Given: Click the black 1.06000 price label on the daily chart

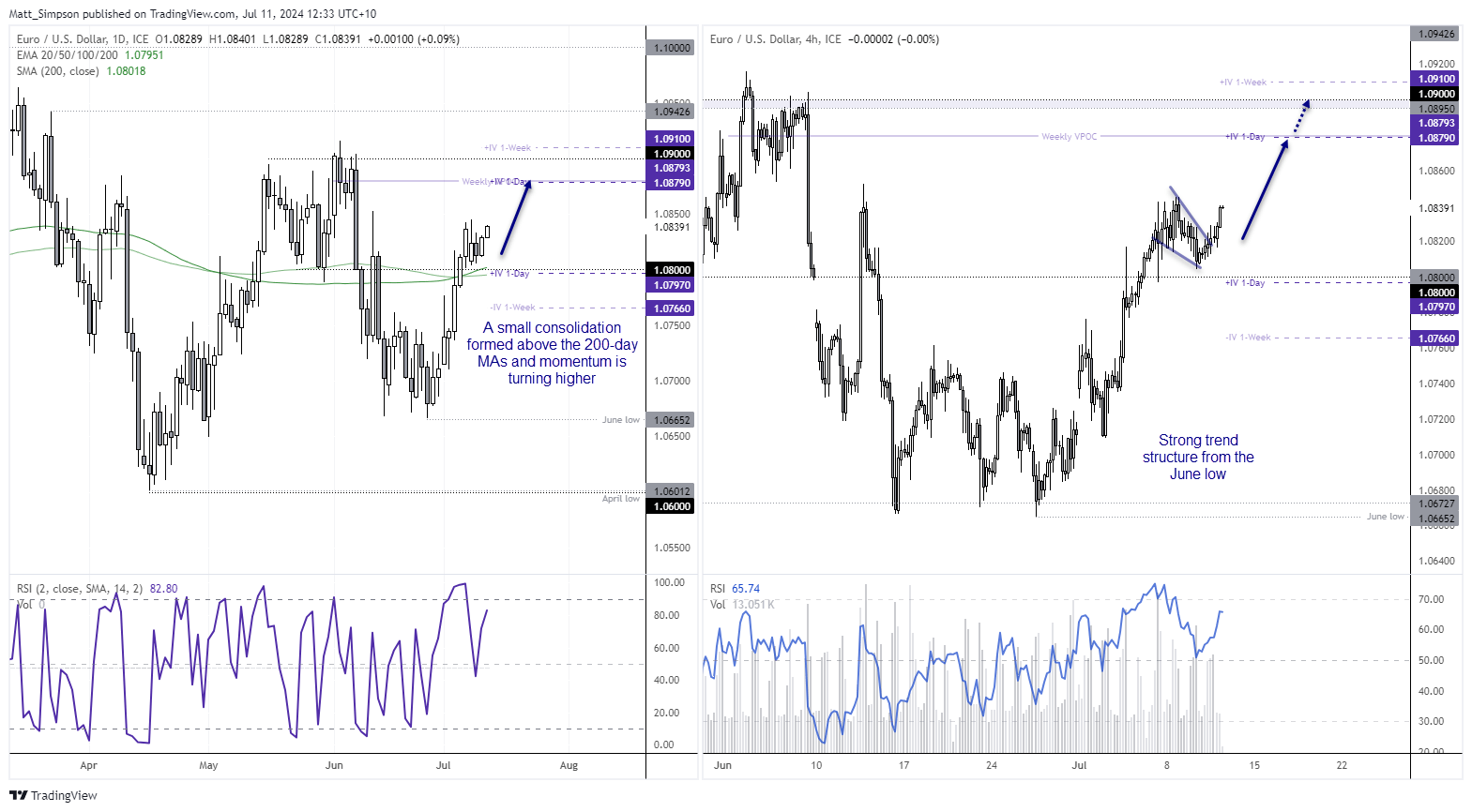Looking at the screenshot, I should tap(671, 506).
